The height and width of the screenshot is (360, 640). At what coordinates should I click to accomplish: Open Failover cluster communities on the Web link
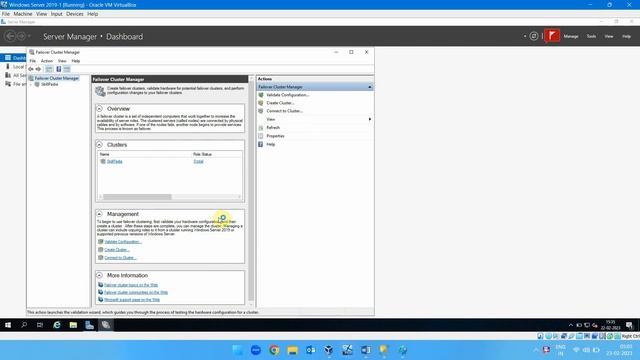pos(136,292)
